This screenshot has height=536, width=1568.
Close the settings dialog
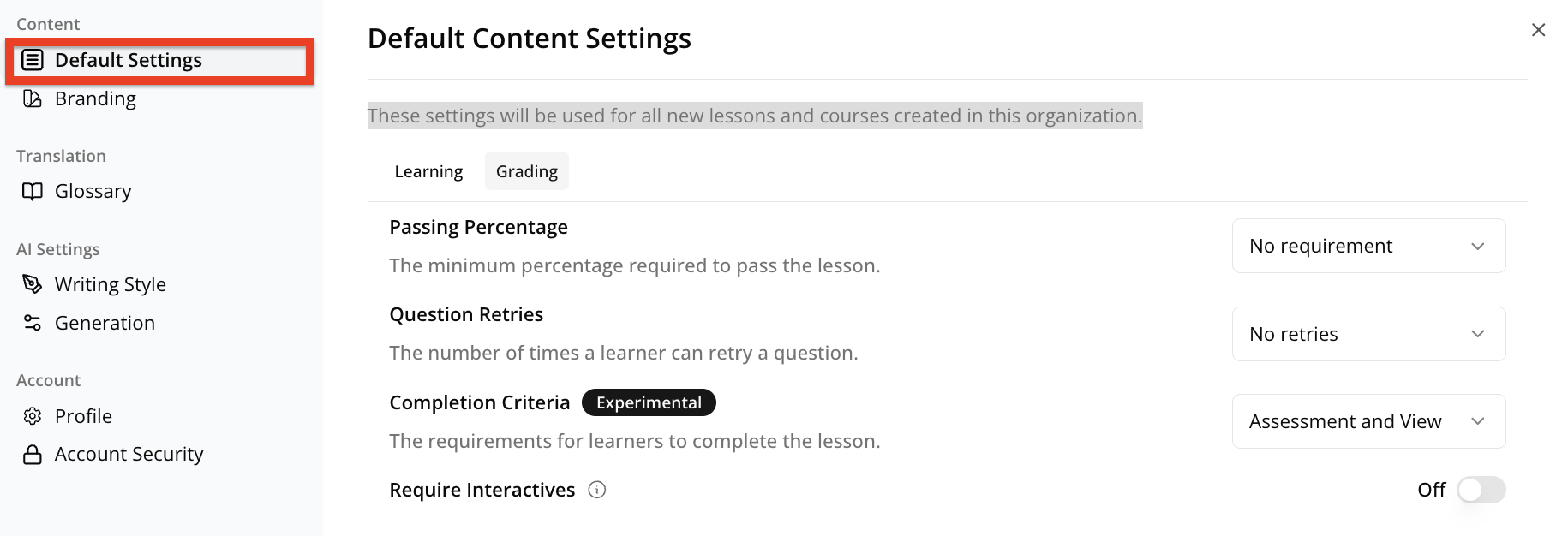coord(1538,30)
